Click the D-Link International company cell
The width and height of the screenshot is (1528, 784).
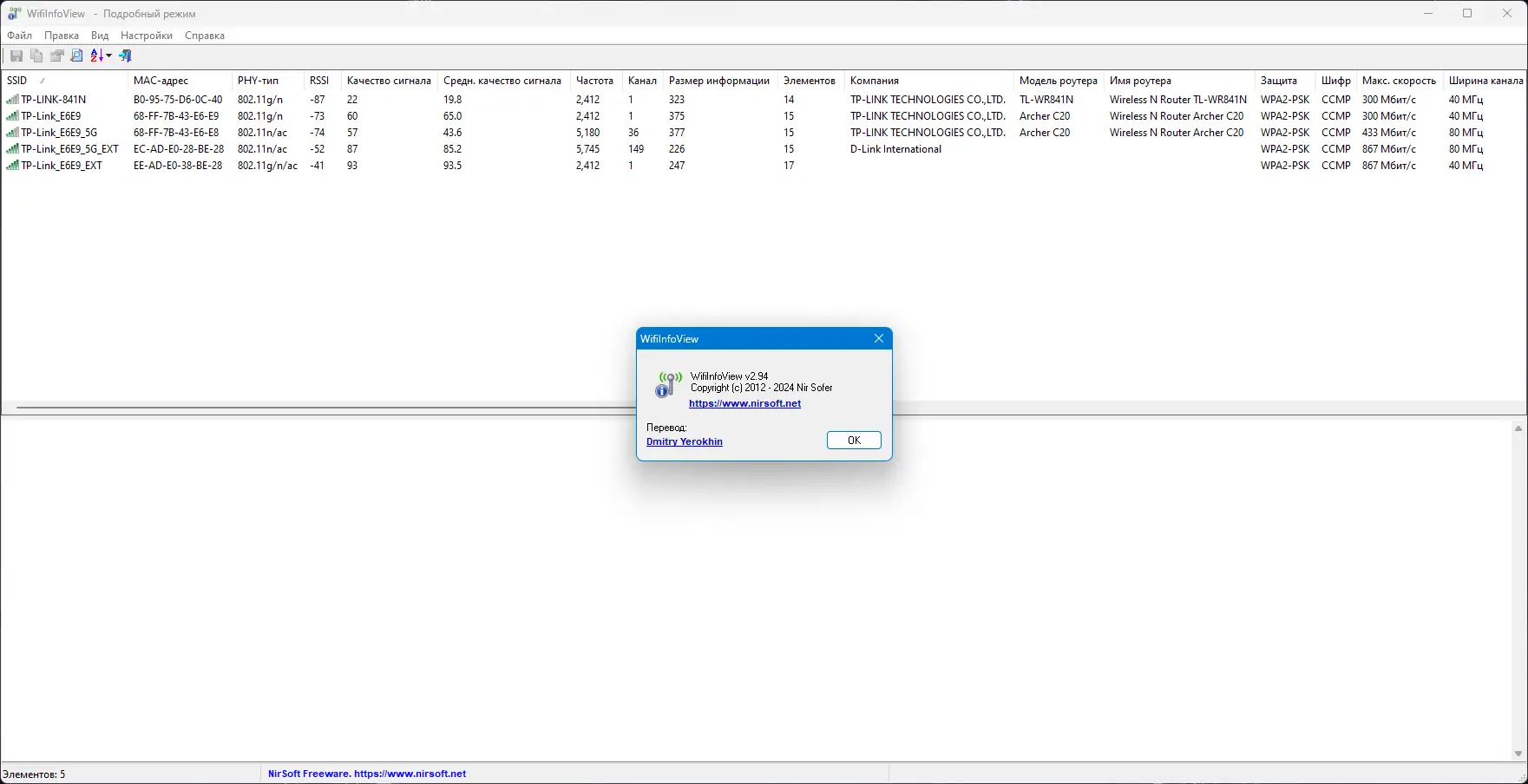(x=895, y=149)
